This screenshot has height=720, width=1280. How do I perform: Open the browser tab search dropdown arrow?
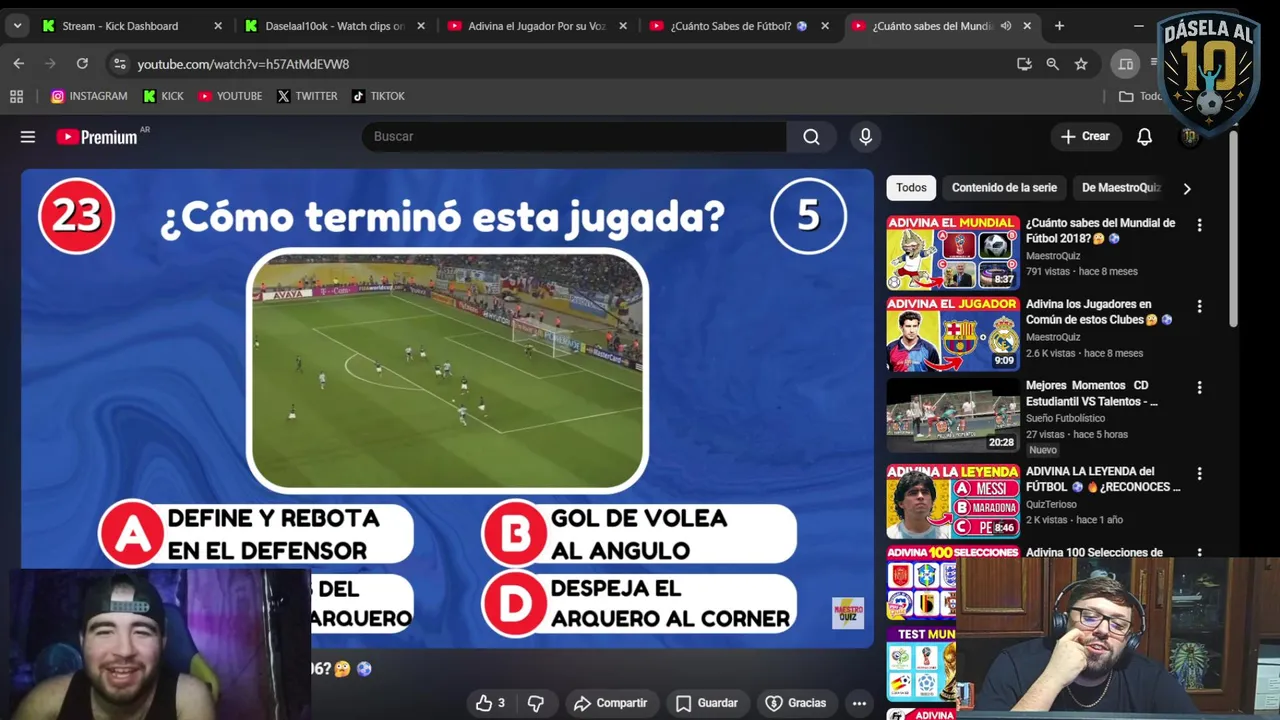pyautogui.click(x=17, y=26)
